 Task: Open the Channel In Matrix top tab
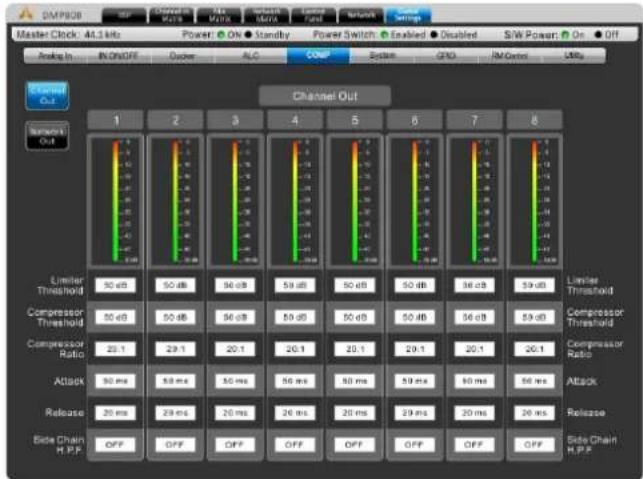click(172, 15)
